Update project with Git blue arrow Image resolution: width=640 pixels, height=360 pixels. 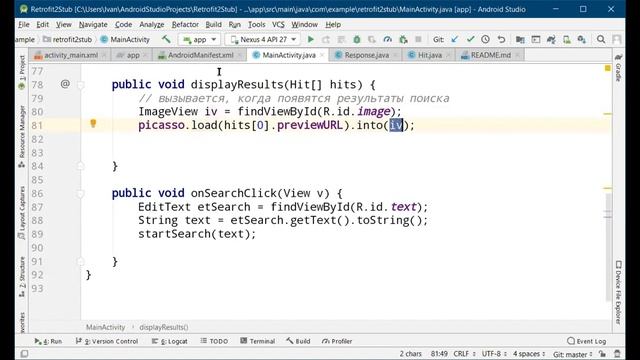tap(455, 40)
